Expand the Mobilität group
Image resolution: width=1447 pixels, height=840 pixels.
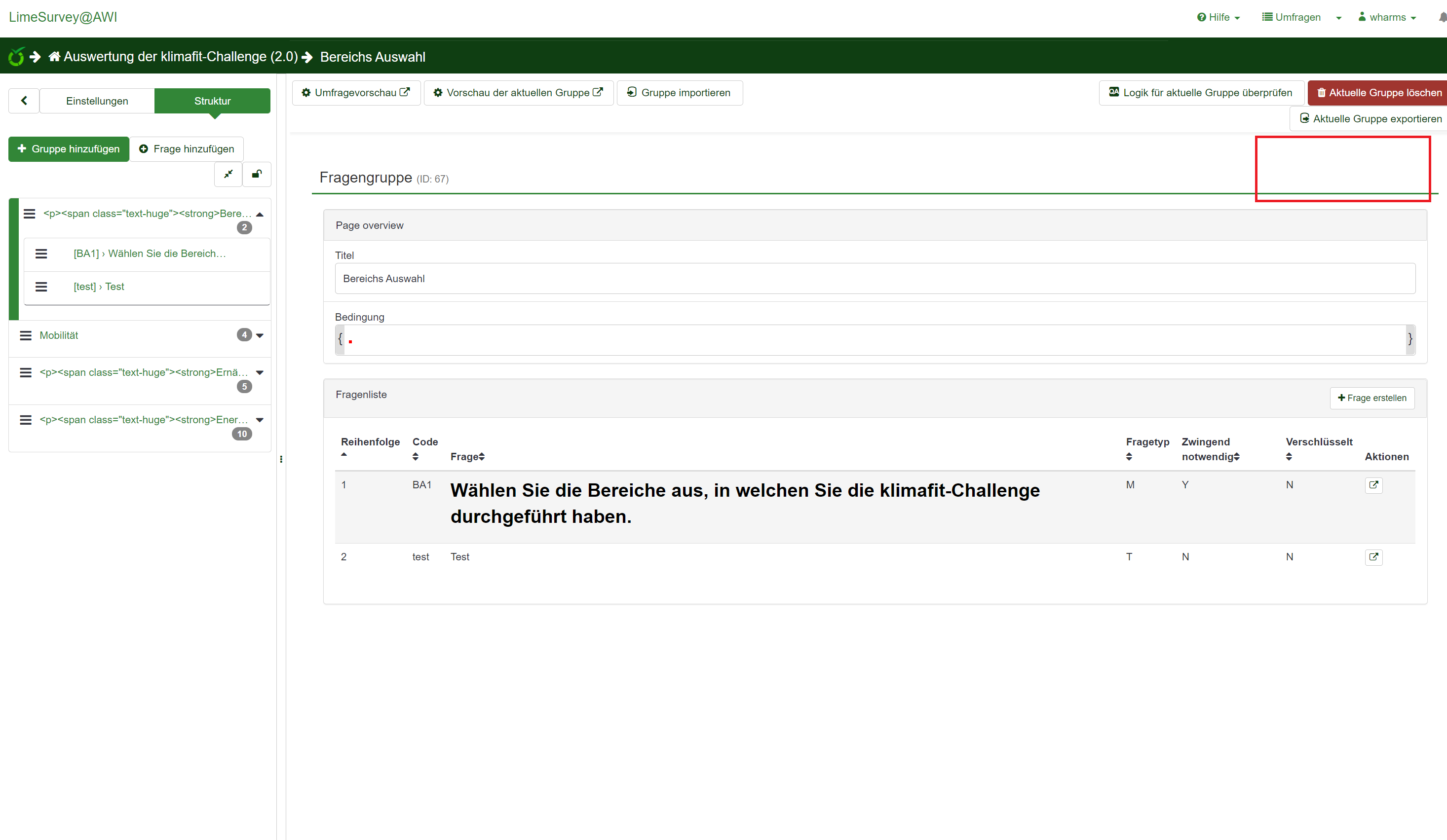point(260,336)
